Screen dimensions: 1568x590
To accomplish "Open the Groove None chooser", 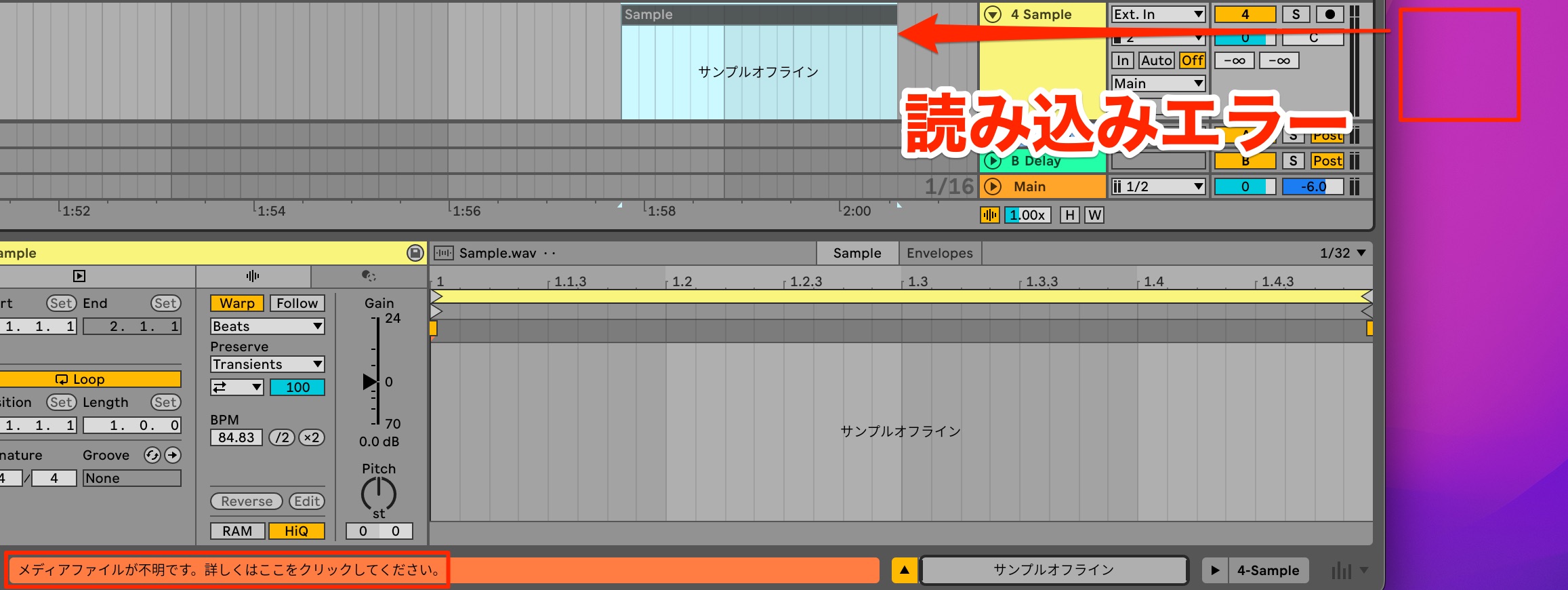I will coord(132,478).
